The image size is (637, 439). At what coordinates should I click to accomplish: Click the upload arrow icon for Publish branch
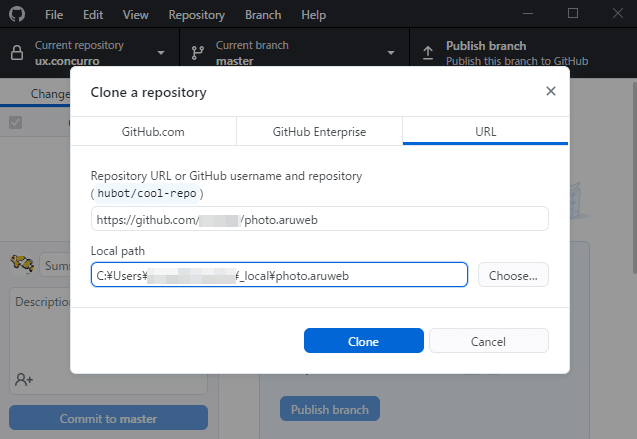click(428, 53)
